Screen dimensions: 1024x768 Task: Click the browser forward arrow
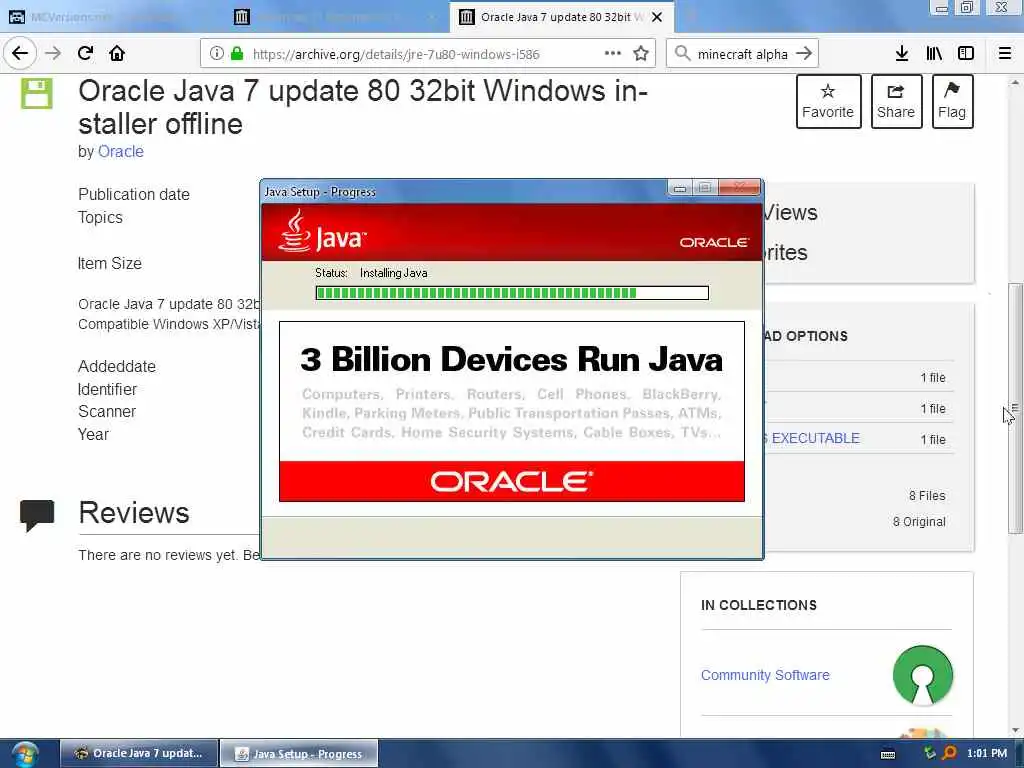pos(53,53)
